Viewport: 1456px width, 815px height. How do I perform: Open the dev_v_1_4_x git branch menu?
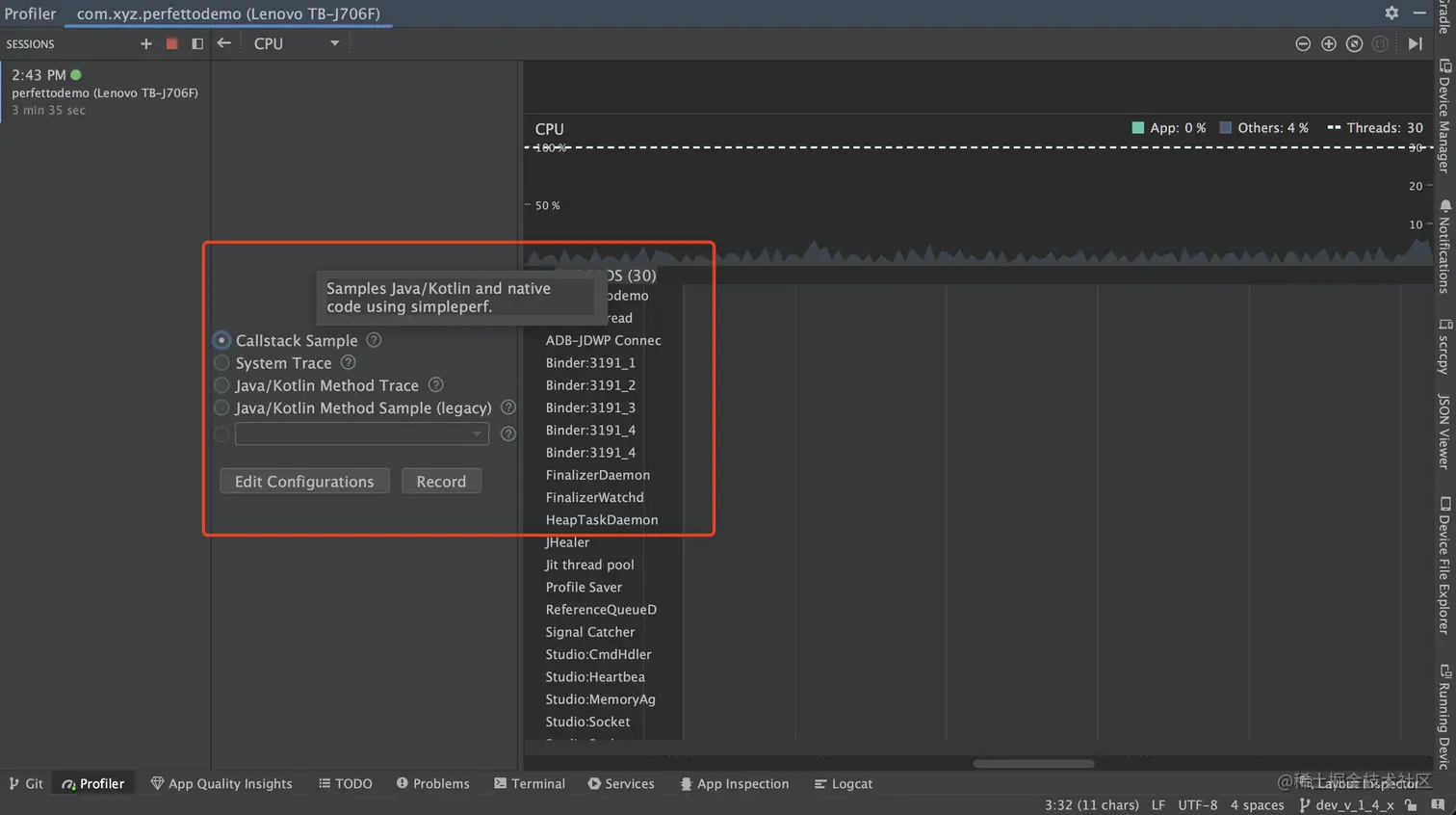pos(1346,804)
